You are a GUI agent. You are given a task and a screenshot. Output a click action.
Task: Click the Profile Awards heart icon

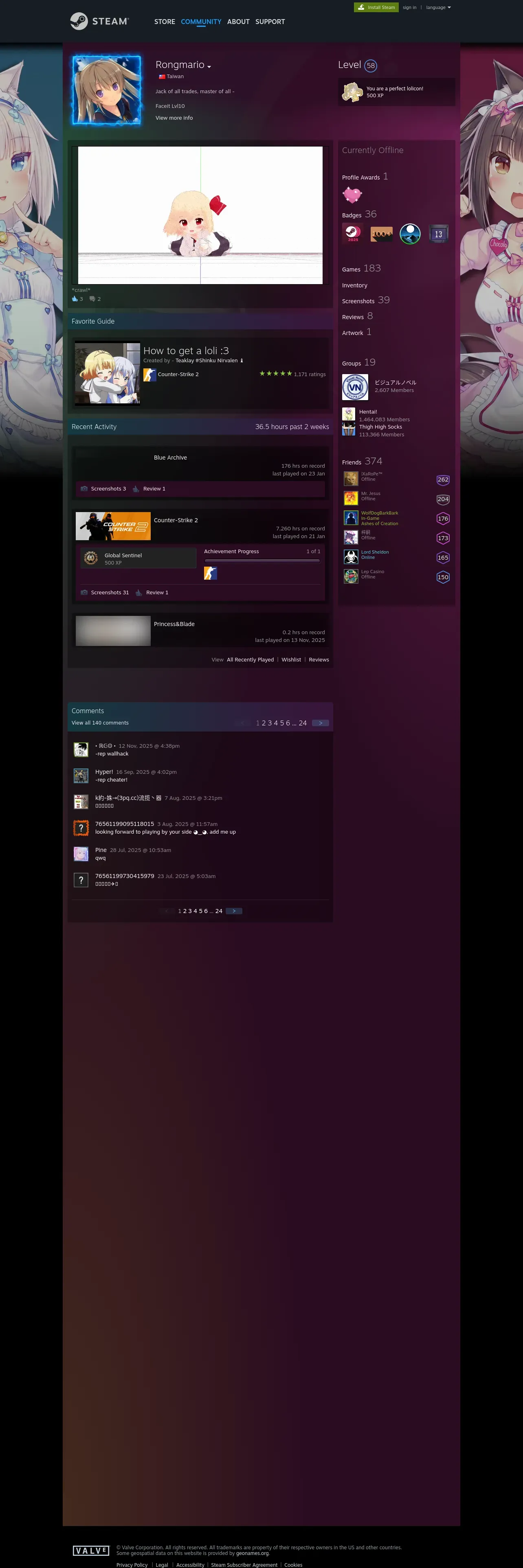pyautogui.click(x=352, y=195)
